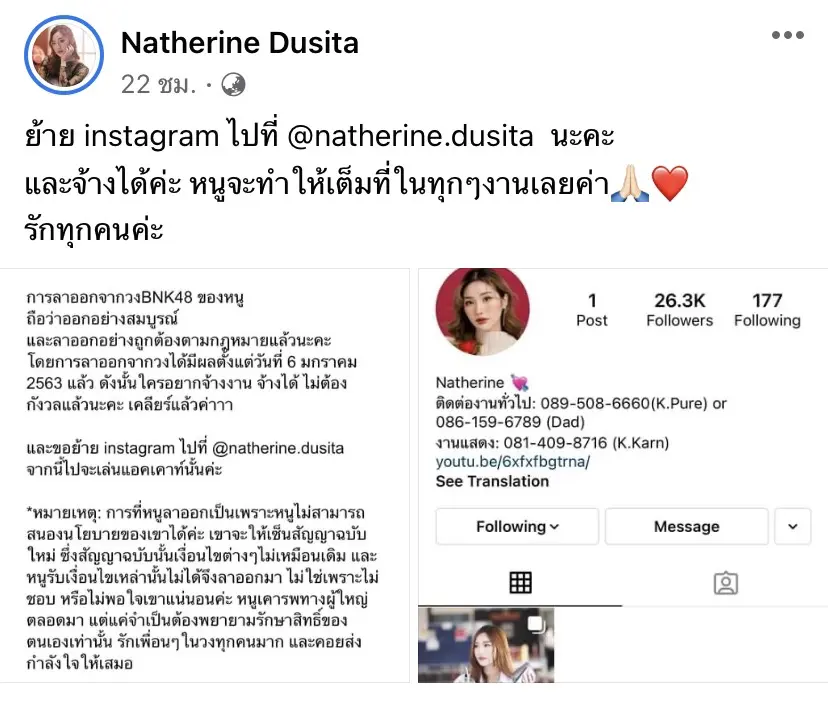Open the Instagram post thumbnail

pyautogui.click(x=486, y=645)
